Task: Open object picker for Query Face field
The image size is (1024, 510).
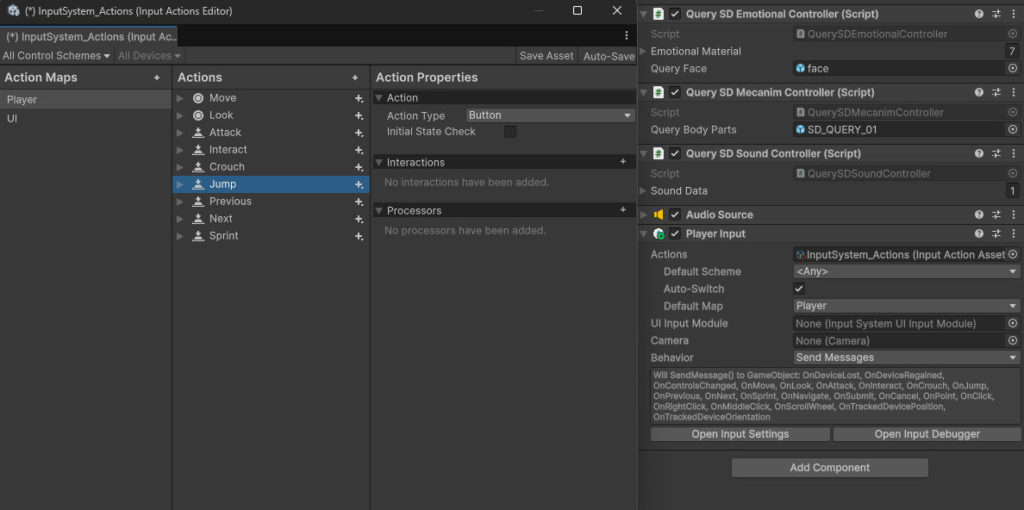Action: click(1012, 69)
